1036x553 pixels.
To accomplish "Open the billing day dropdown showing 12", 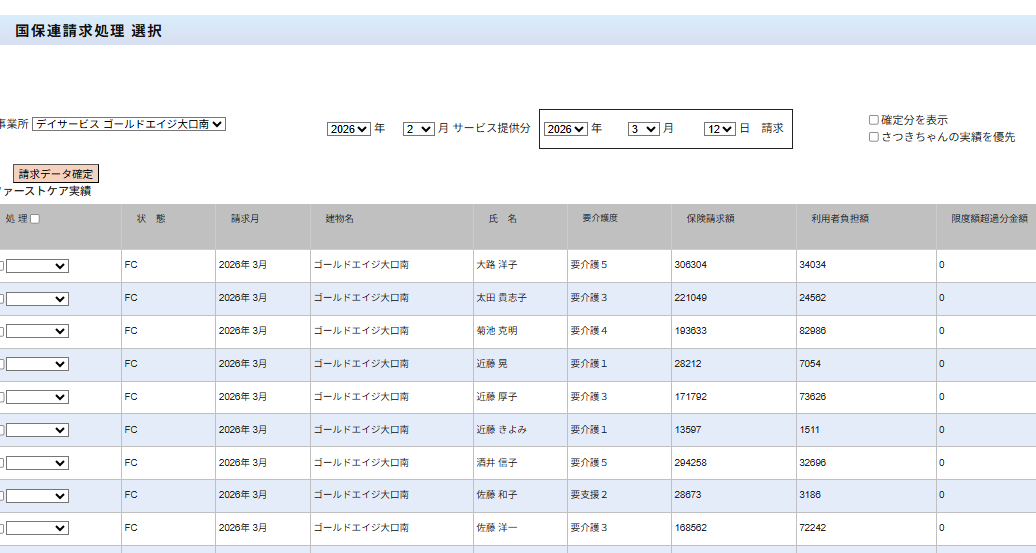I will 719,129.
